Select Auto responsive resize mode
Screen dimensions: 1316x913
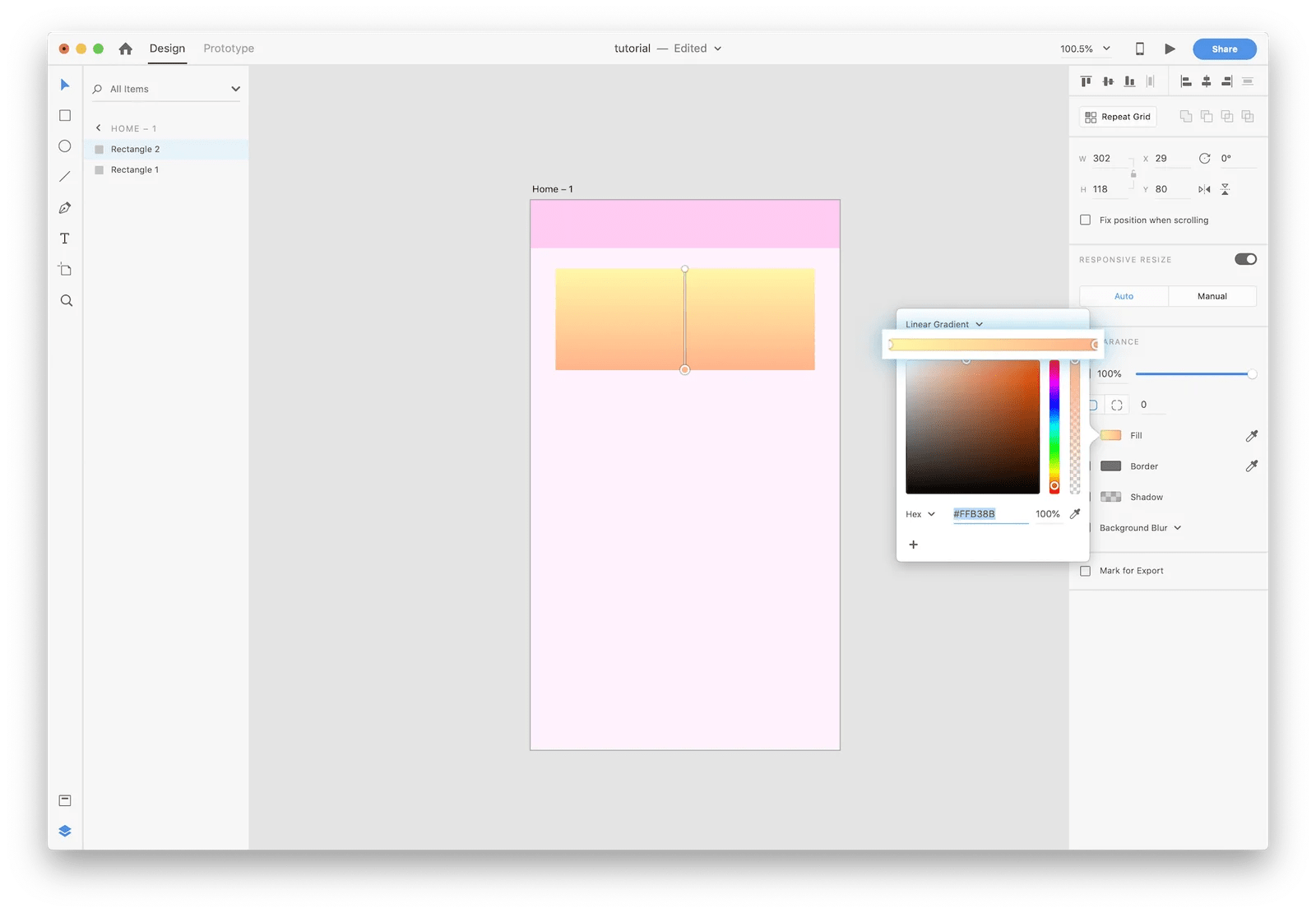1124,296
